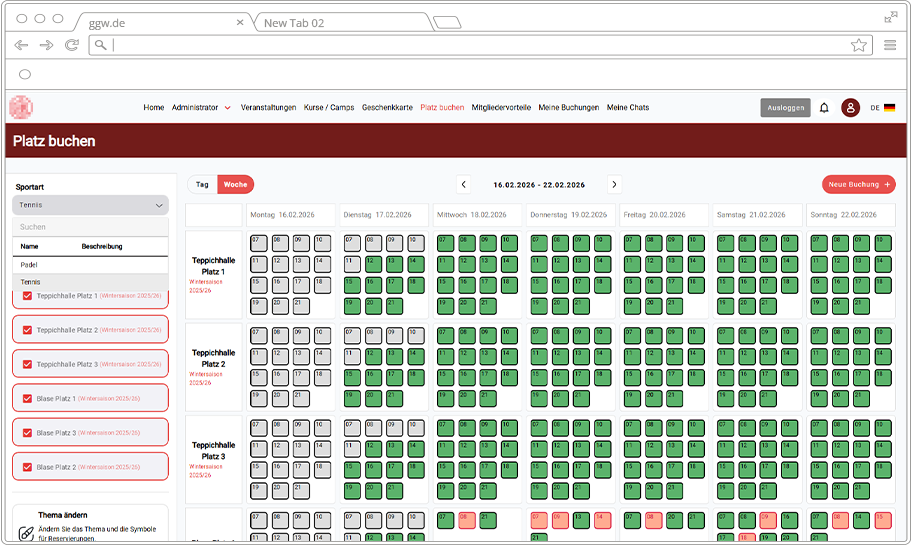The height and width of the screenshot is (550, 914).
Task: Click Neue Buchung button
Action: [859, 185]
